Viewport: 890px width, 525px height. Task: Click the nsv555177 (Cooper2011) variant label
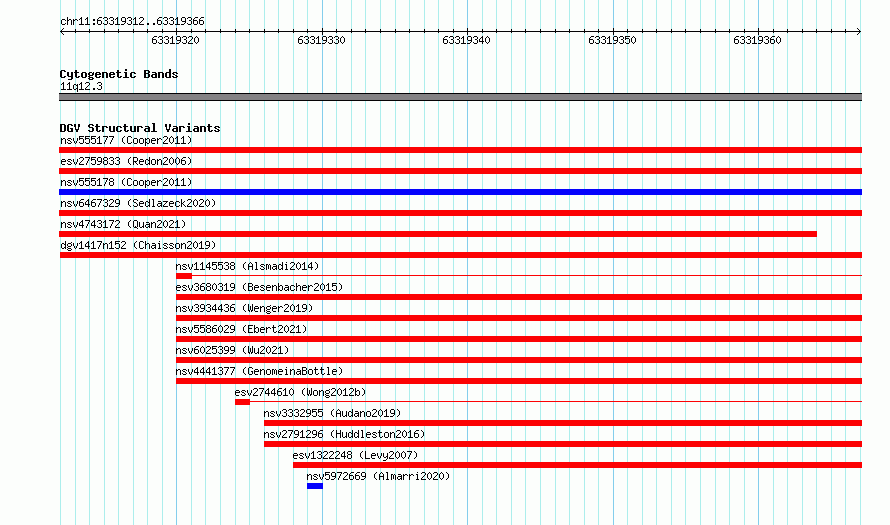(126, 140)
